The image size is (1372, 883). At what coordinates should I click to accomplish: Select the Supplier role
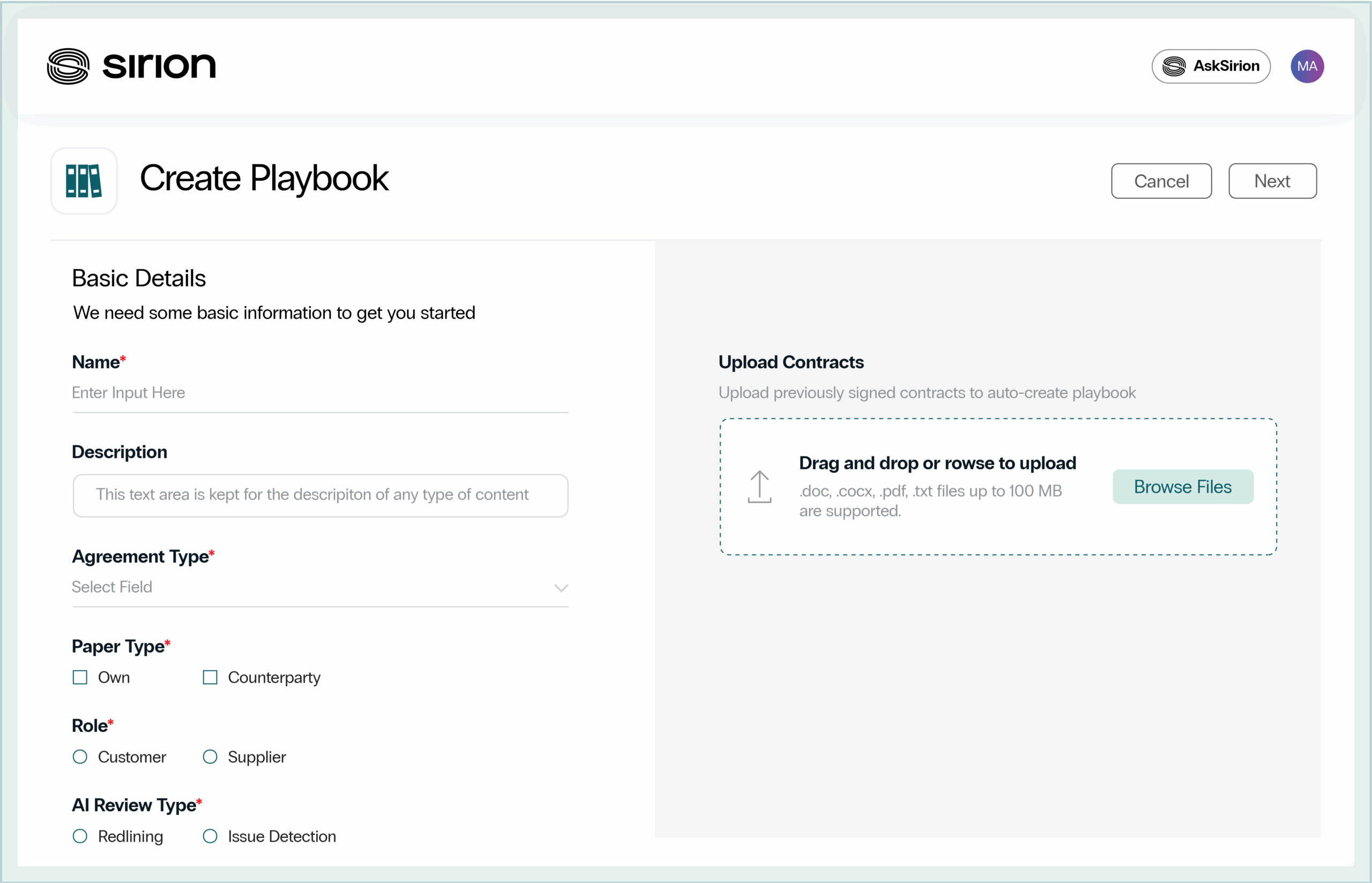tap(210, 757)
